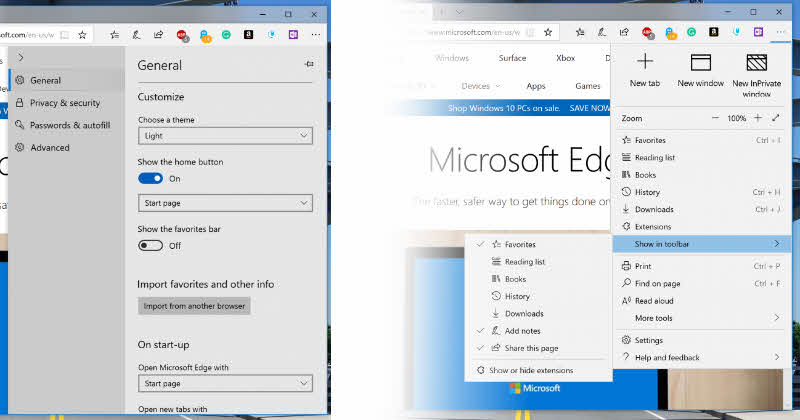Click the star favorite icon in right address bar
Viewport: 800px width, 420px height.
(548, 32)
